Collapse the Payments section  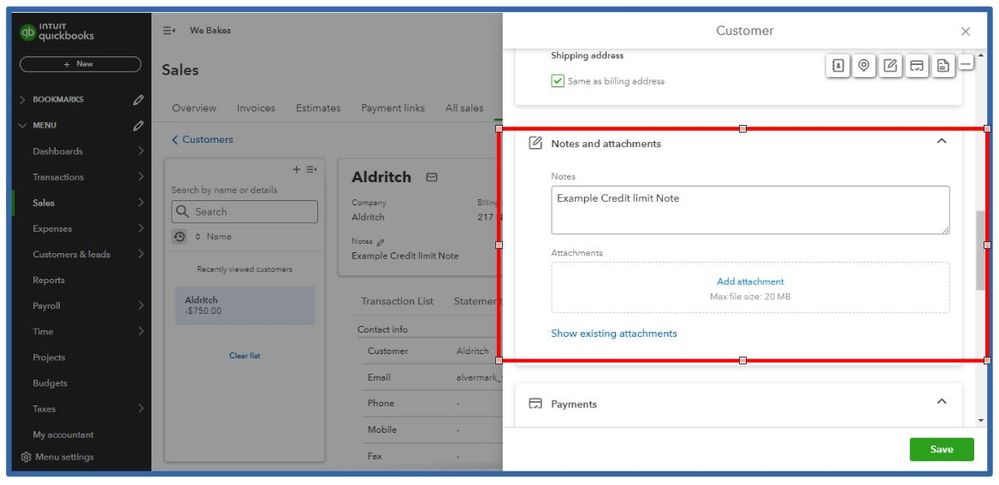click(941, 402)
